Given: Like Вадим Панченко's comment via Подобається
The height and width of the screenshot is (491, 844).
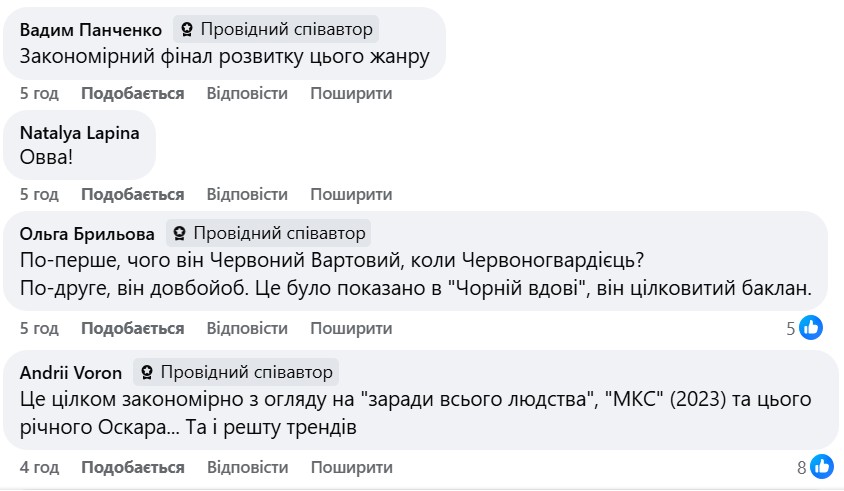Looking at the screenshot, I should point(132,93).
